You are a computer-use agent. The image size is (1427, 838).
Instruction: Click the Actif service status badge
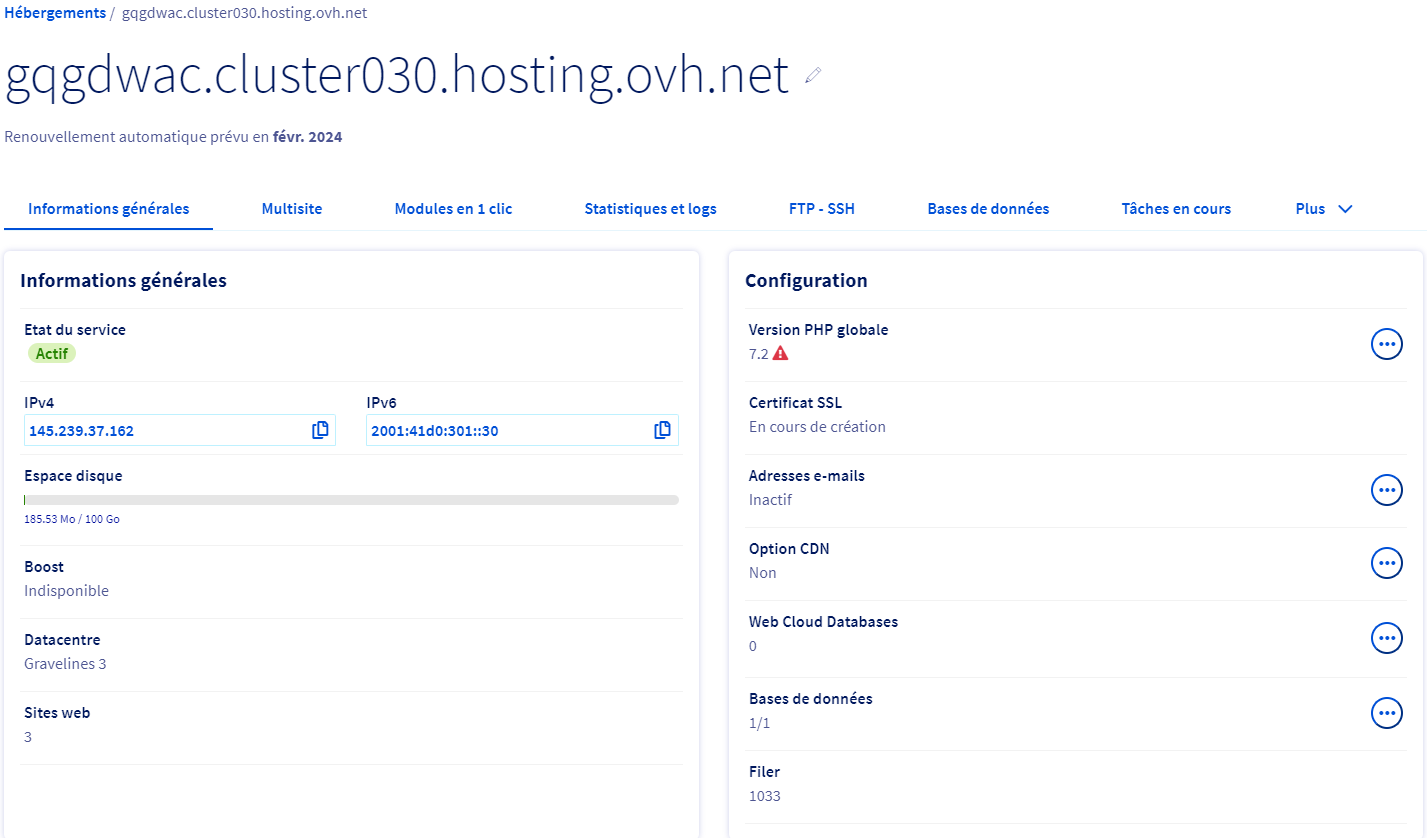[x=51, y=353]
